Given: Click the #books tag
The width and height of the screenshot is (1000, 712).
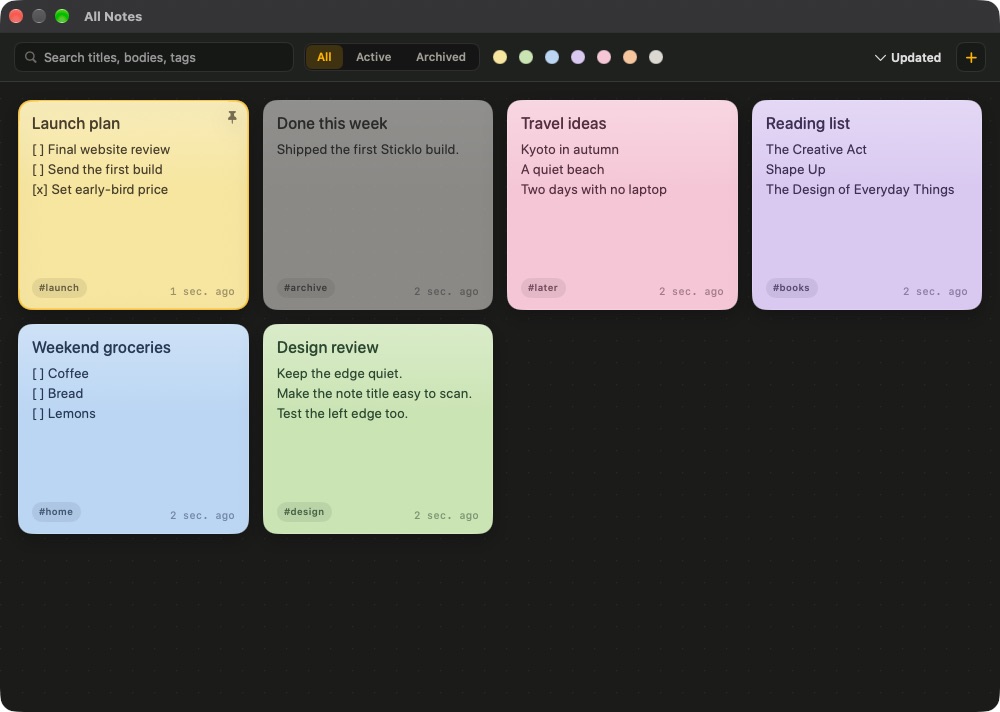Looking at the screenshot, I should (791, 288).
